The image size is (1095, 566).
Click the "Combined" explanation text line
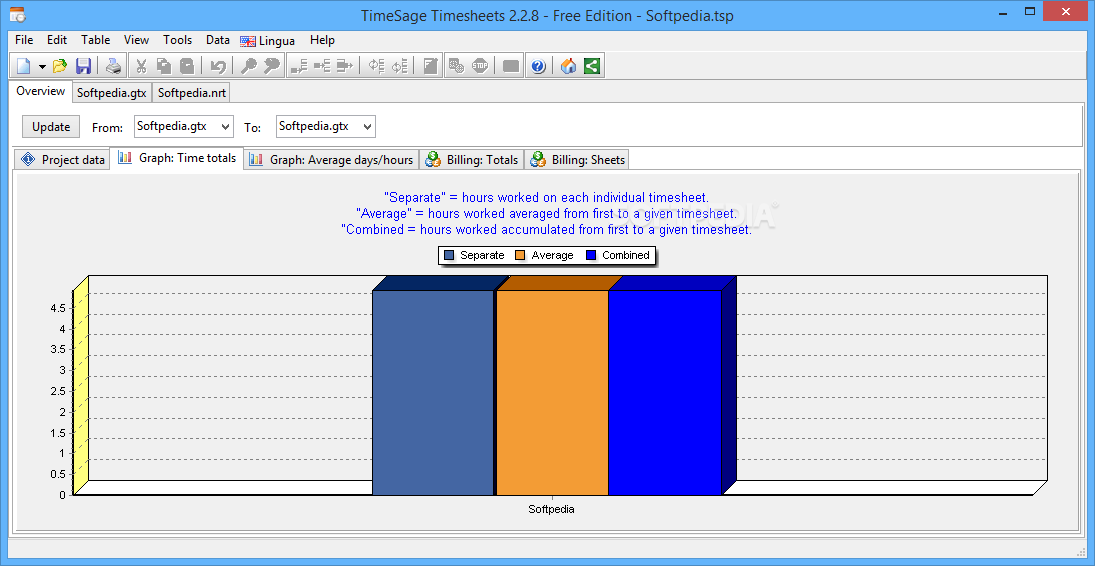(546, 229)
